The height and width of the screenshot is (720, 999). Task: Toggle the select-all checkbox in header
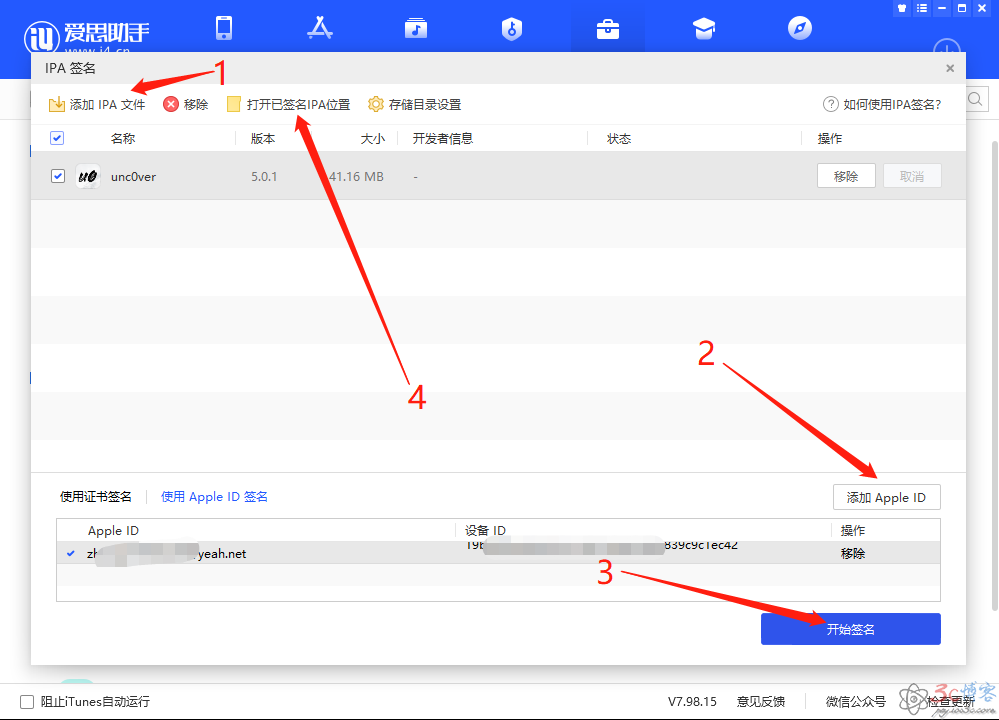pyautogui.click(x=57, y=138)
